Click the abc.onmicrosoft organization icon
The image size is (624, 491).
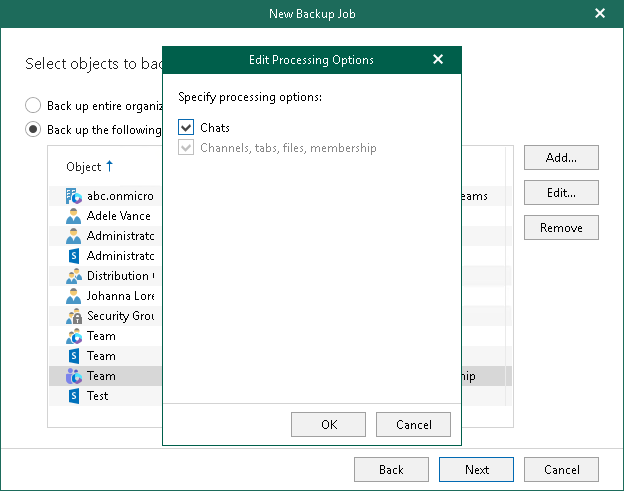click(73, 196)
